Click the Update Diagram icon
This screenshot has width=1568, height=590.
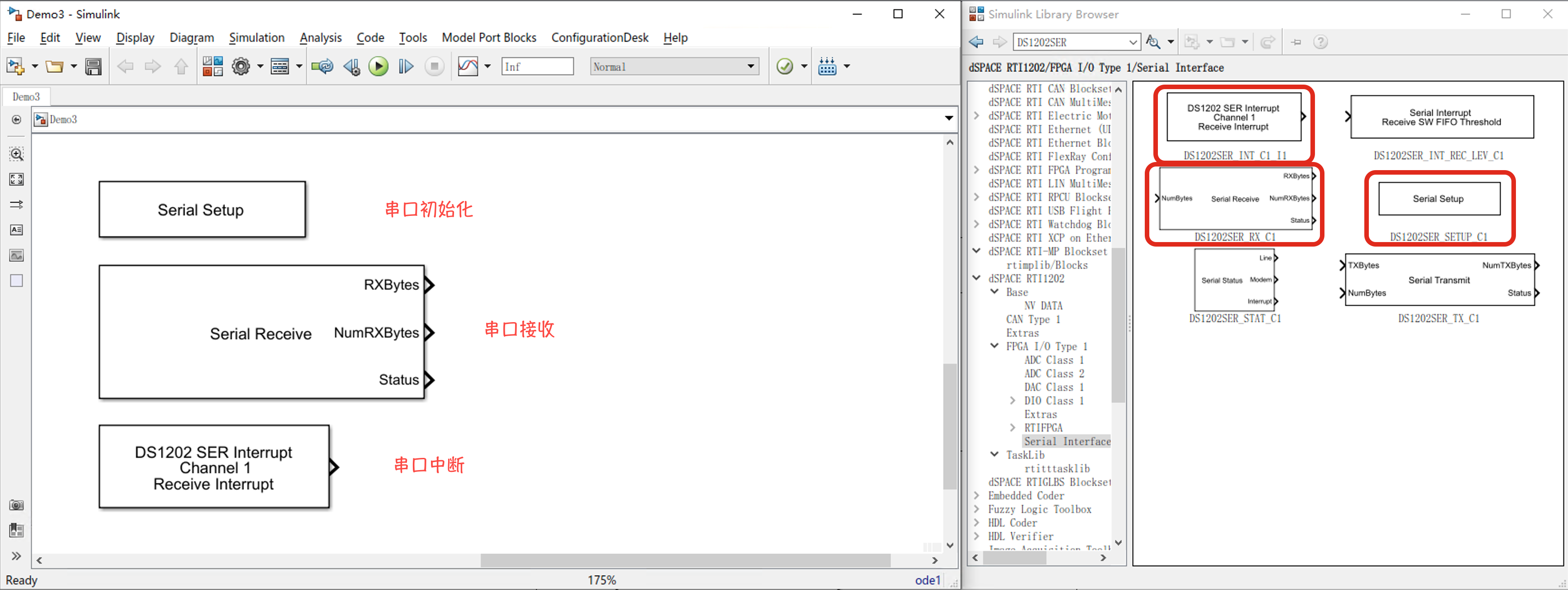pyautogui.click(x=323, y=67)
